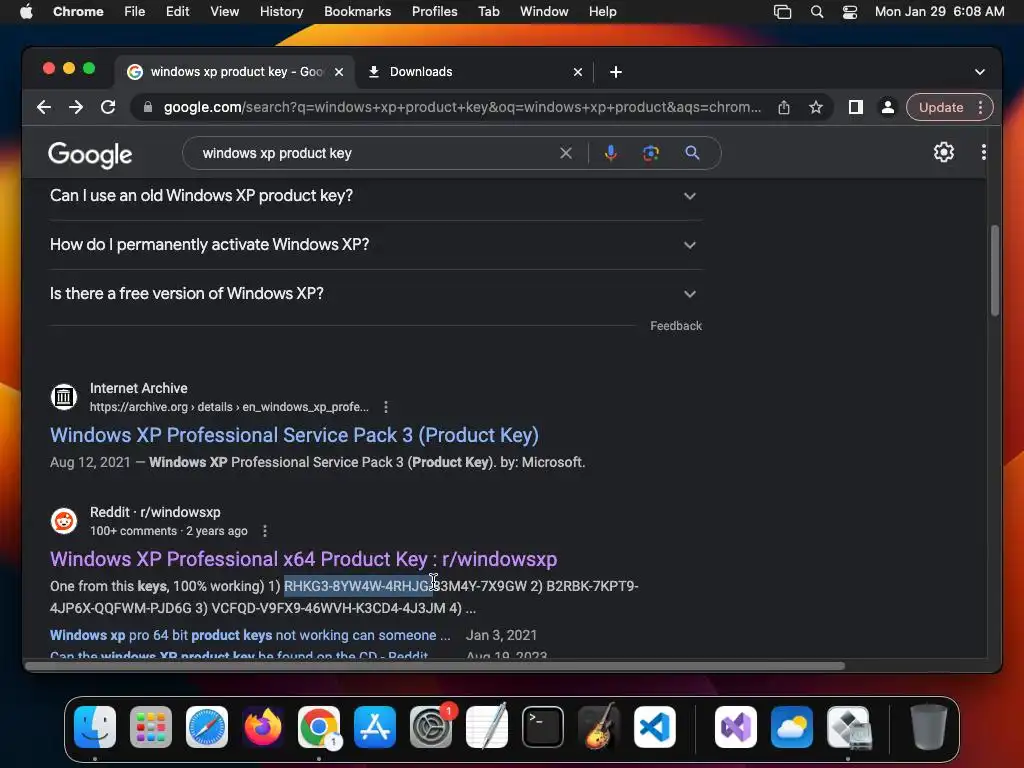Image resolution: width=1024 pixels, height=768 pixels.
Task: Open Terminal from the Dock
Action: [543, 727]
